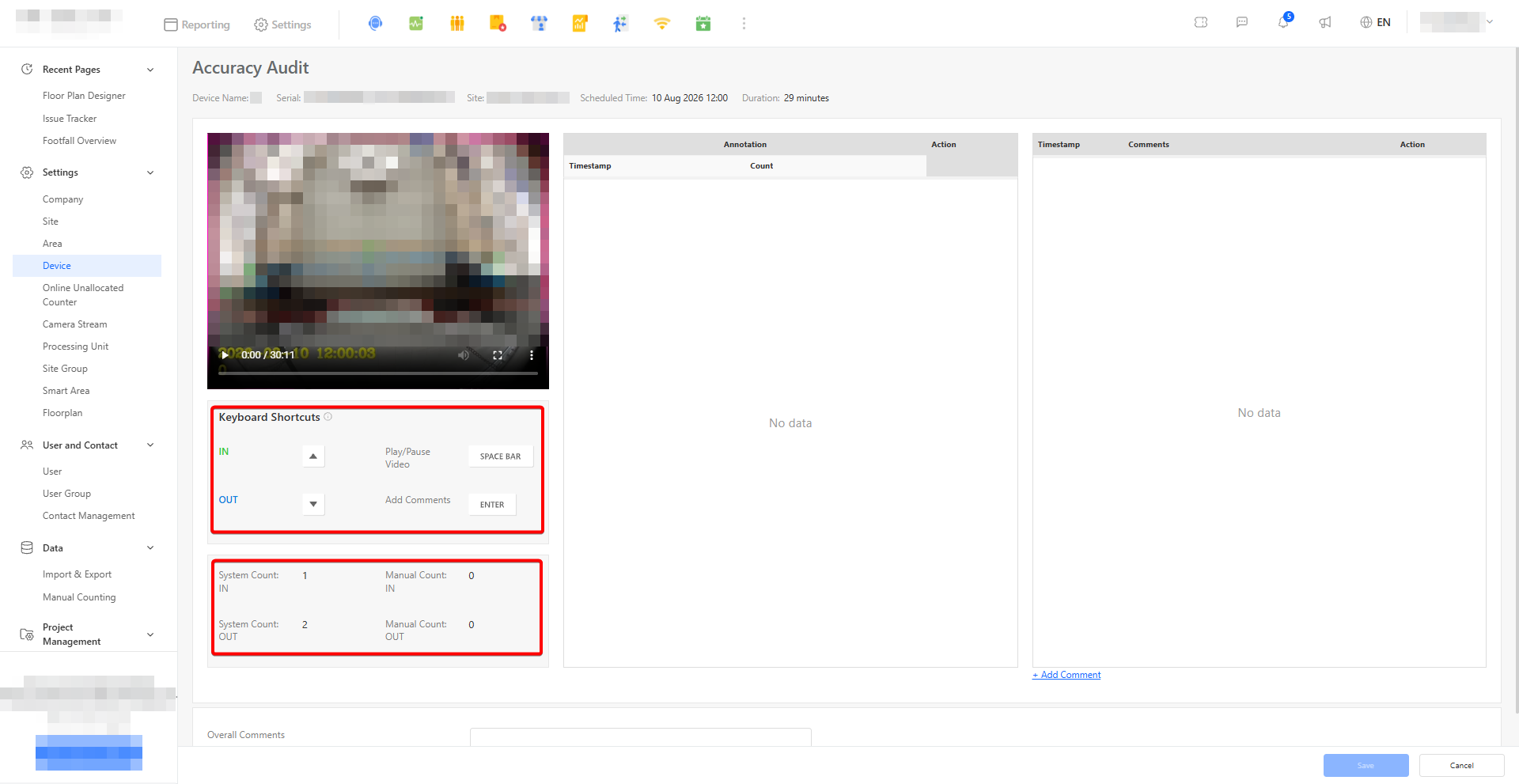Select Site in the sidebar
The width and height of the screenshot is (1519, 784).
coord(51,222)
